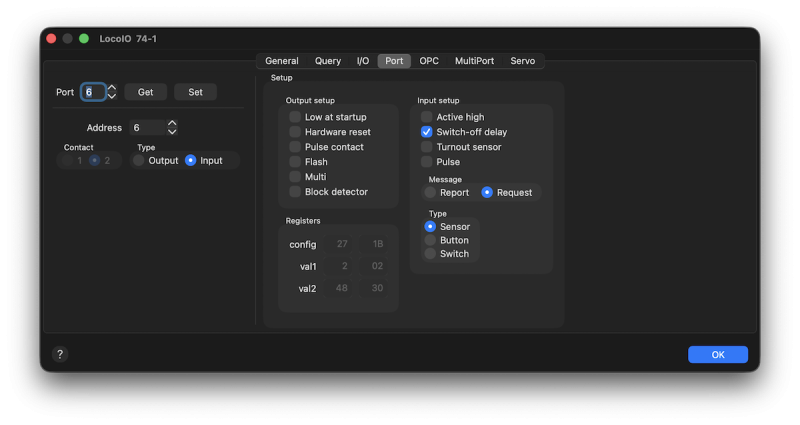Viewport: 800px width, 425px height.
Task: Select Report message radio button
Action: tap(430, 192)
